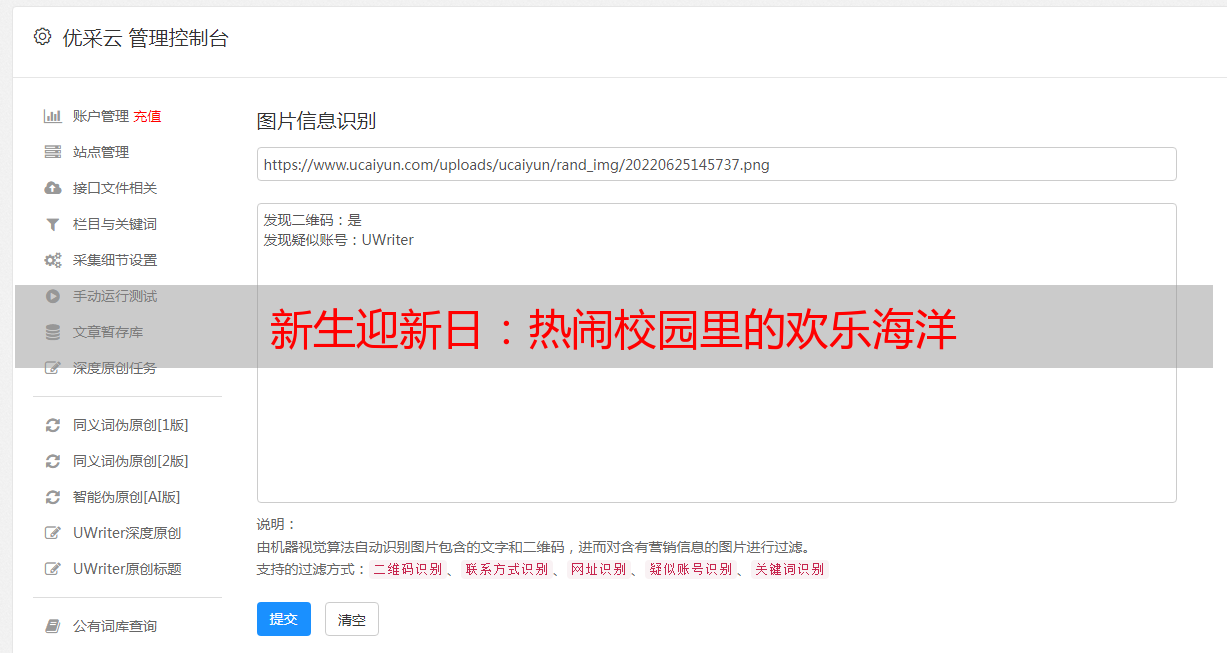Click the filter funnel icon for 栏目与关键词
Image resolution: width=1227 pixels, height=653 pixels.
(53, 224)
